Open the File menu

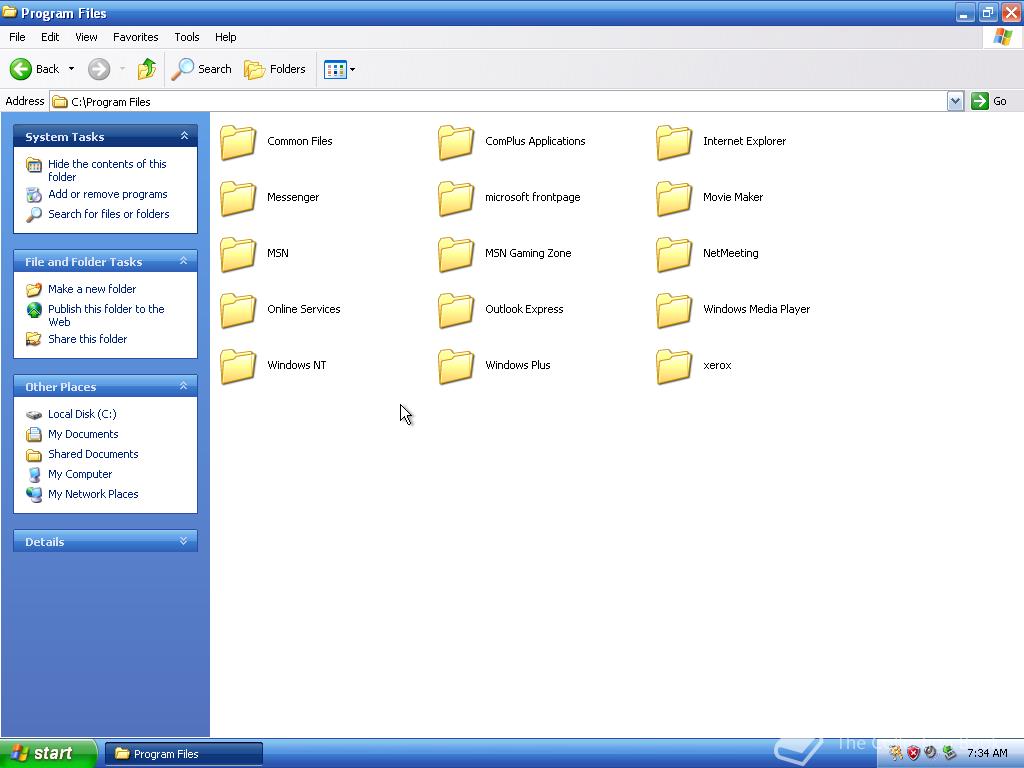pos(17,37)
